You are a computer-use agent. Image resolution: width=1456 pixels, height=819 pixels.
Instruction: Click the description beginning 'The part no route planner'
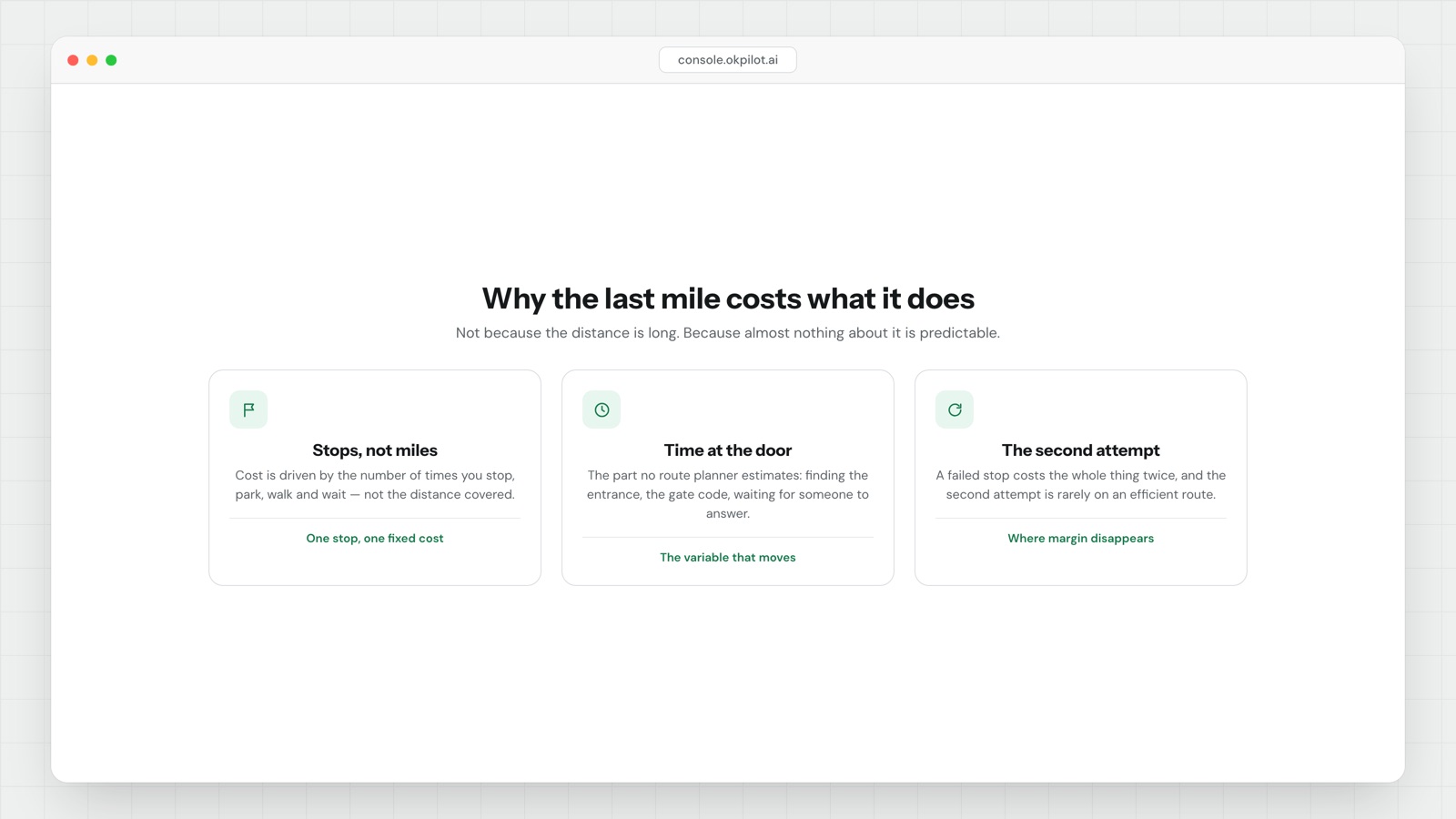(x=728, y=494)
